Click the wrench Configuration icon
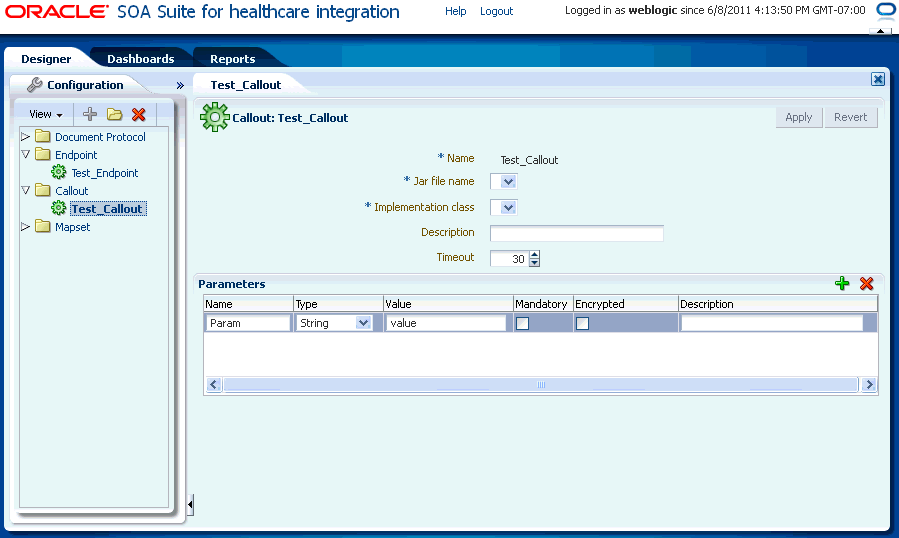Screen dimensions: 899x538 (34, 85)
